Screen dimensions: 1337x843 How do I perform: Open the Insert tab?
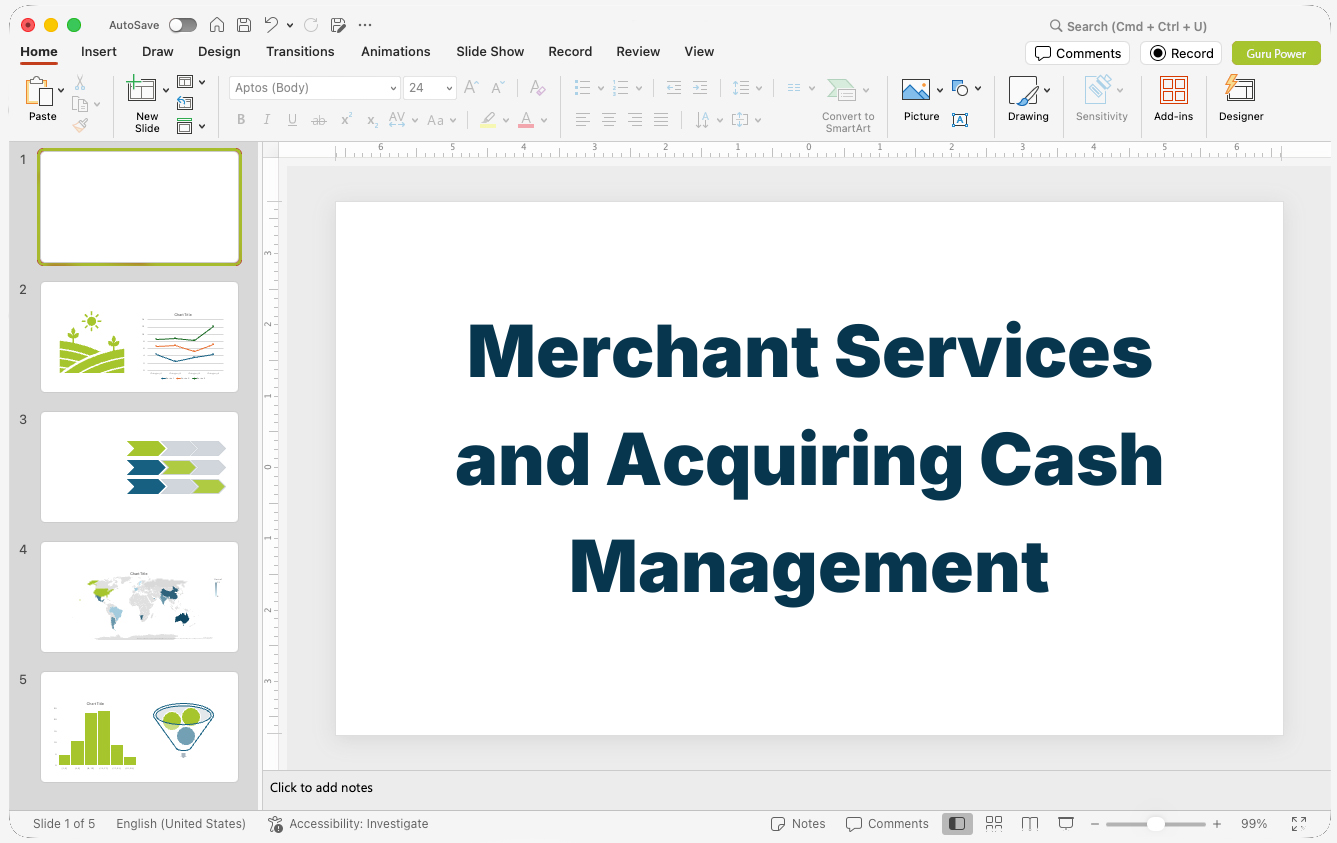(x=99, y=52)
